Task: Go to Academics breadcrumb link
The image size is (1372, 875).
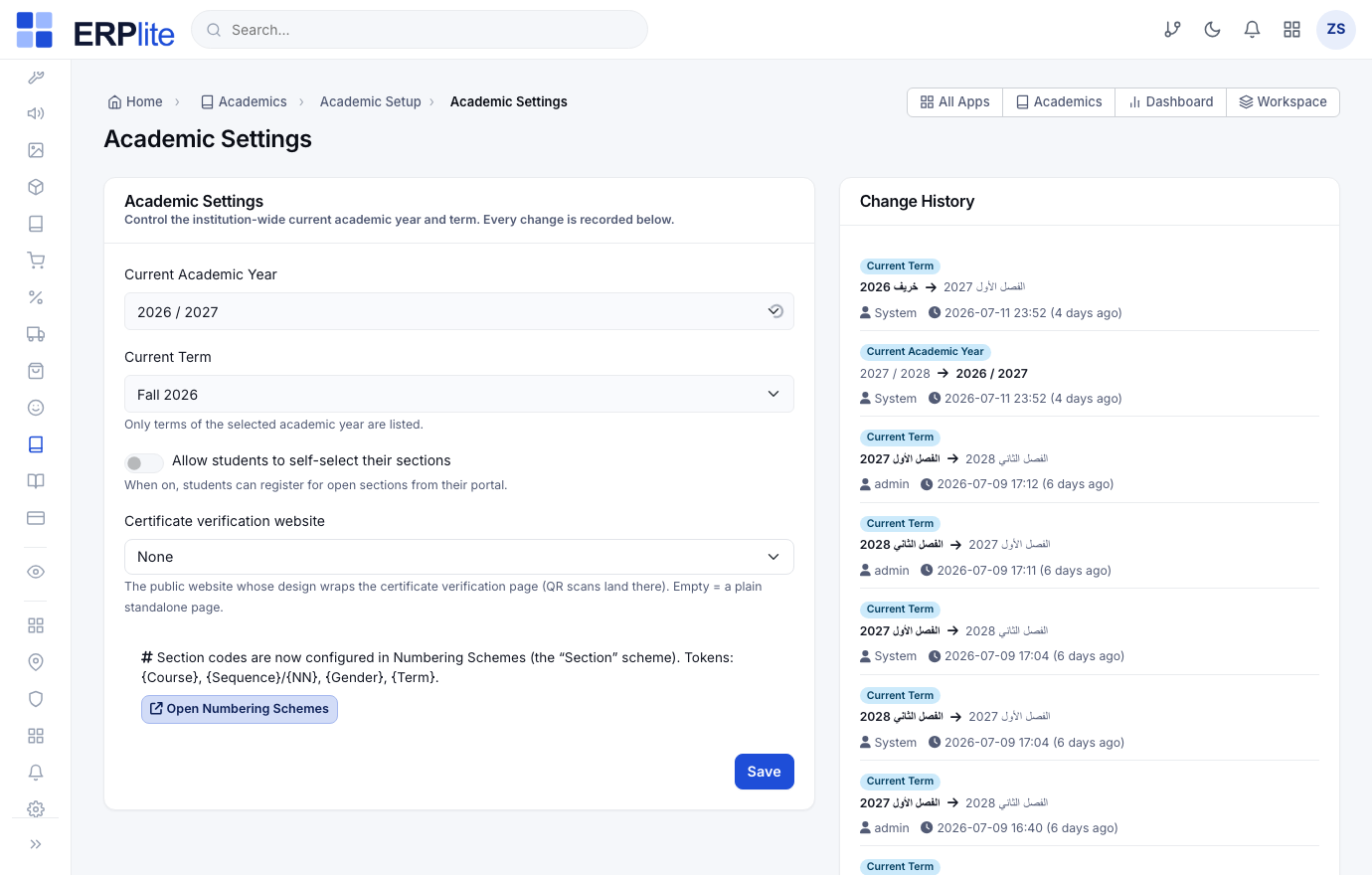Action: 244,102
